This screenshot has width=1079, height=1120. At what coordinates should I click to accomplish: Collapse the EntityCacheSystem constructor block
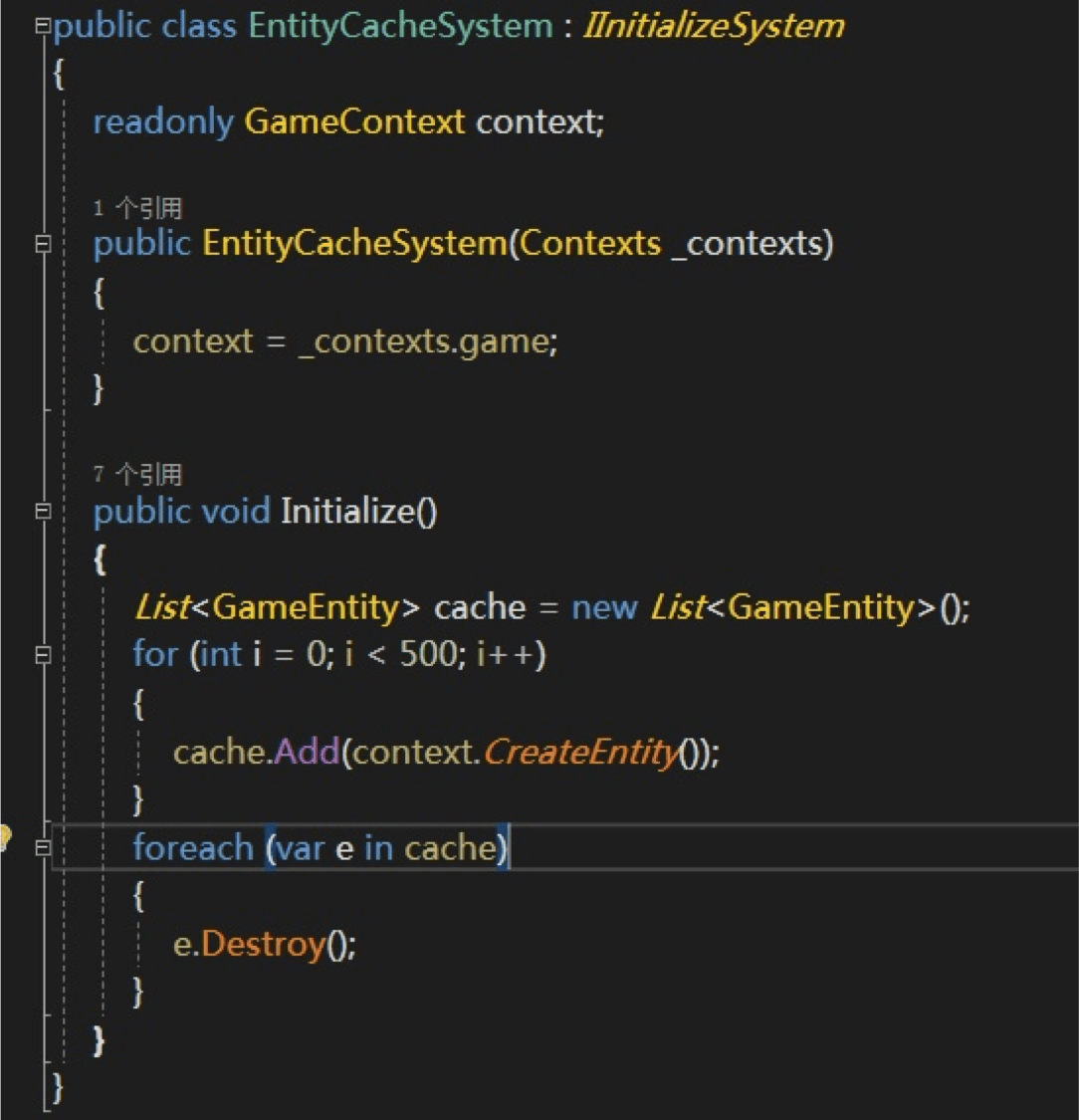[43, 244]
